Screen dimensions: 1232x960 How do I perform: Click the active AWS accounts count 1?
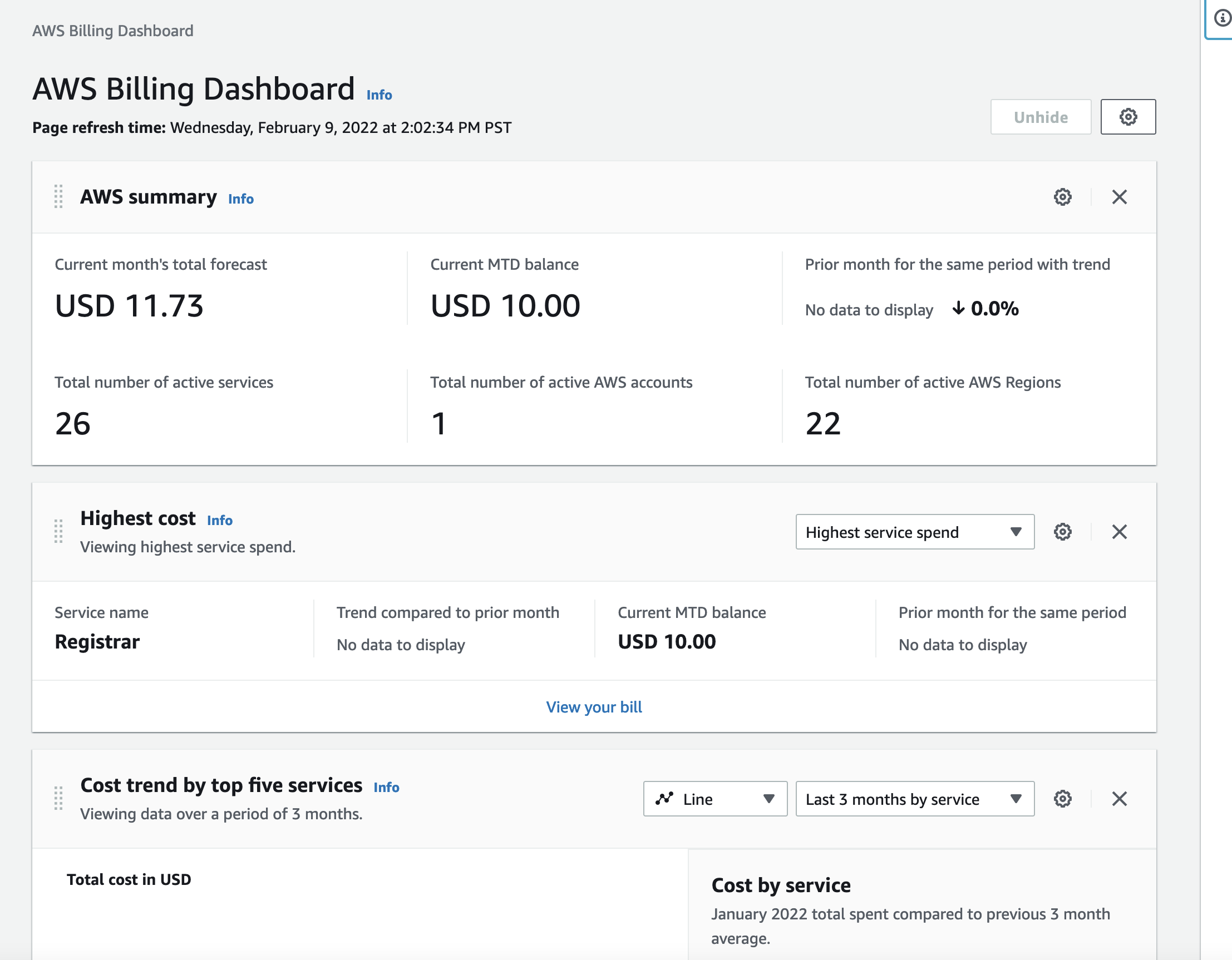[x=439, y=423]
